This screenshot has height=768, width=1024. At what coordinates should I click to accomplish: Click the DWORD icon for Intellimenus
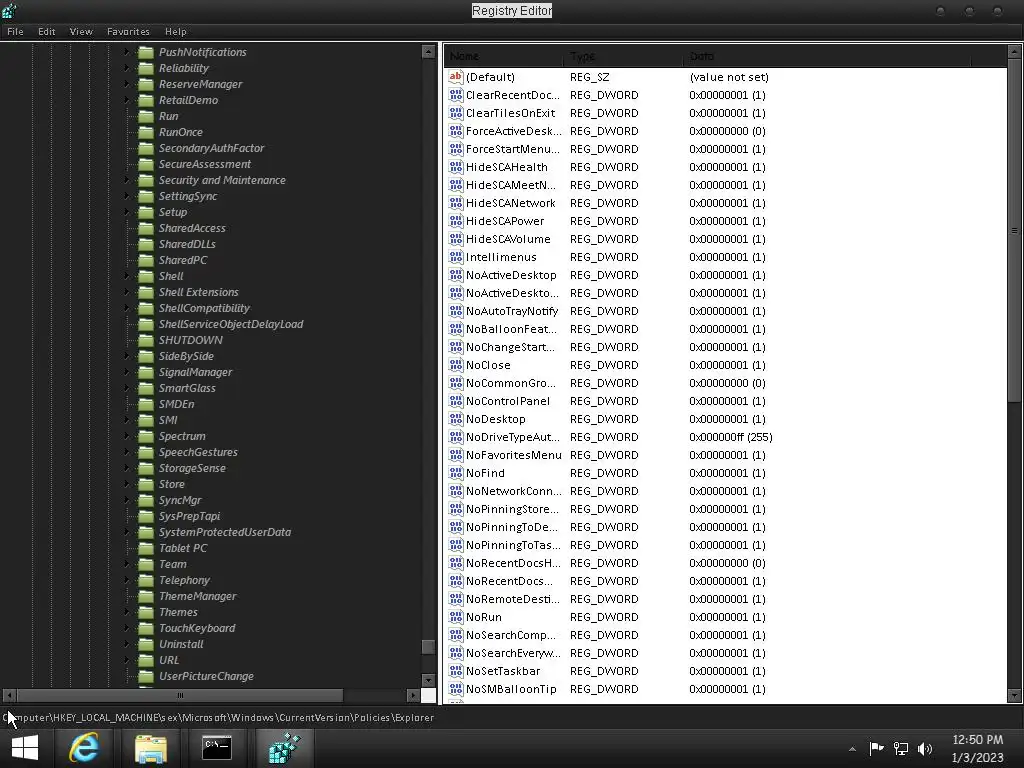coord(456,257)
